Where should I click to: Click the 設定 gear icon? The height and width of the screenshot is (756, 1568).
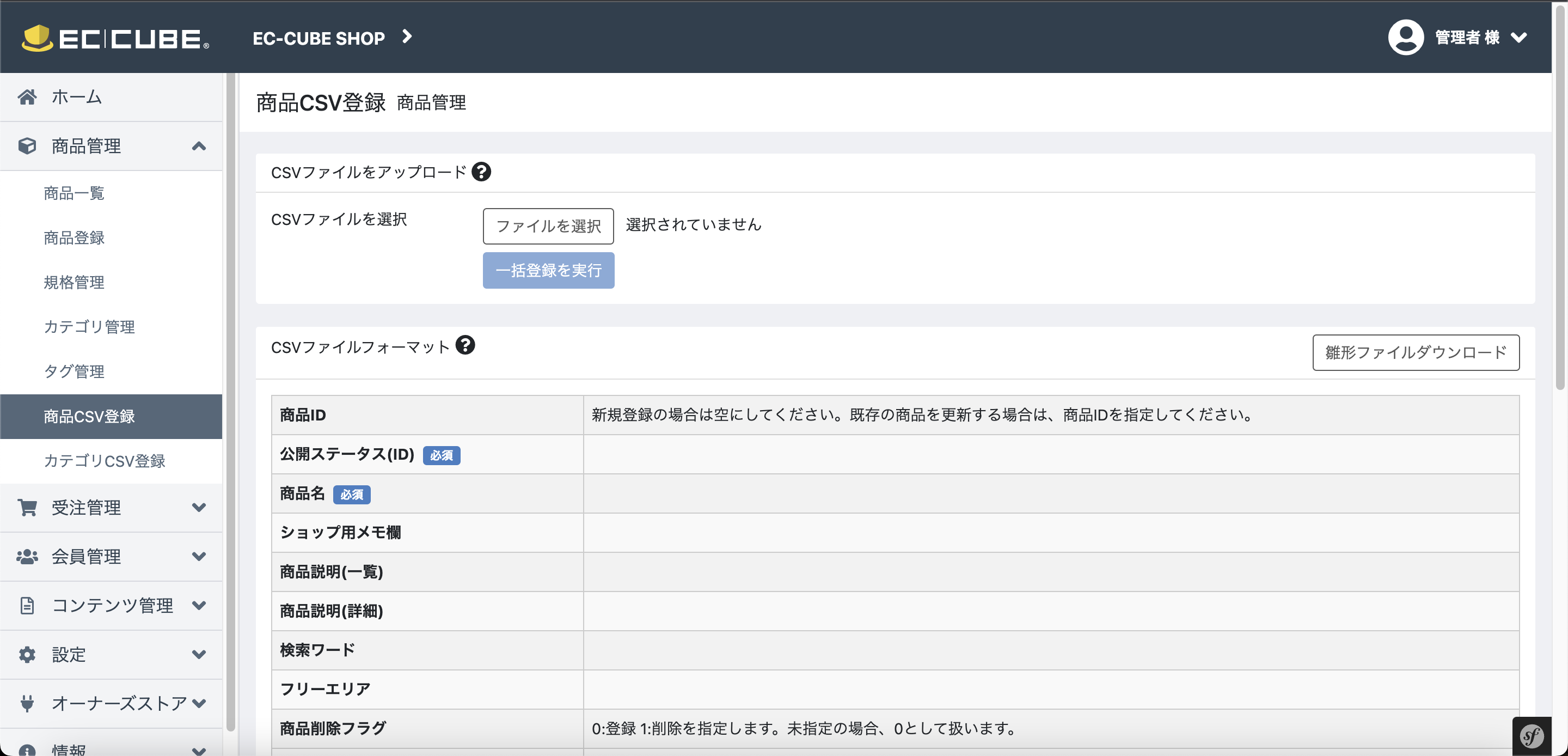tap(27, 654)
